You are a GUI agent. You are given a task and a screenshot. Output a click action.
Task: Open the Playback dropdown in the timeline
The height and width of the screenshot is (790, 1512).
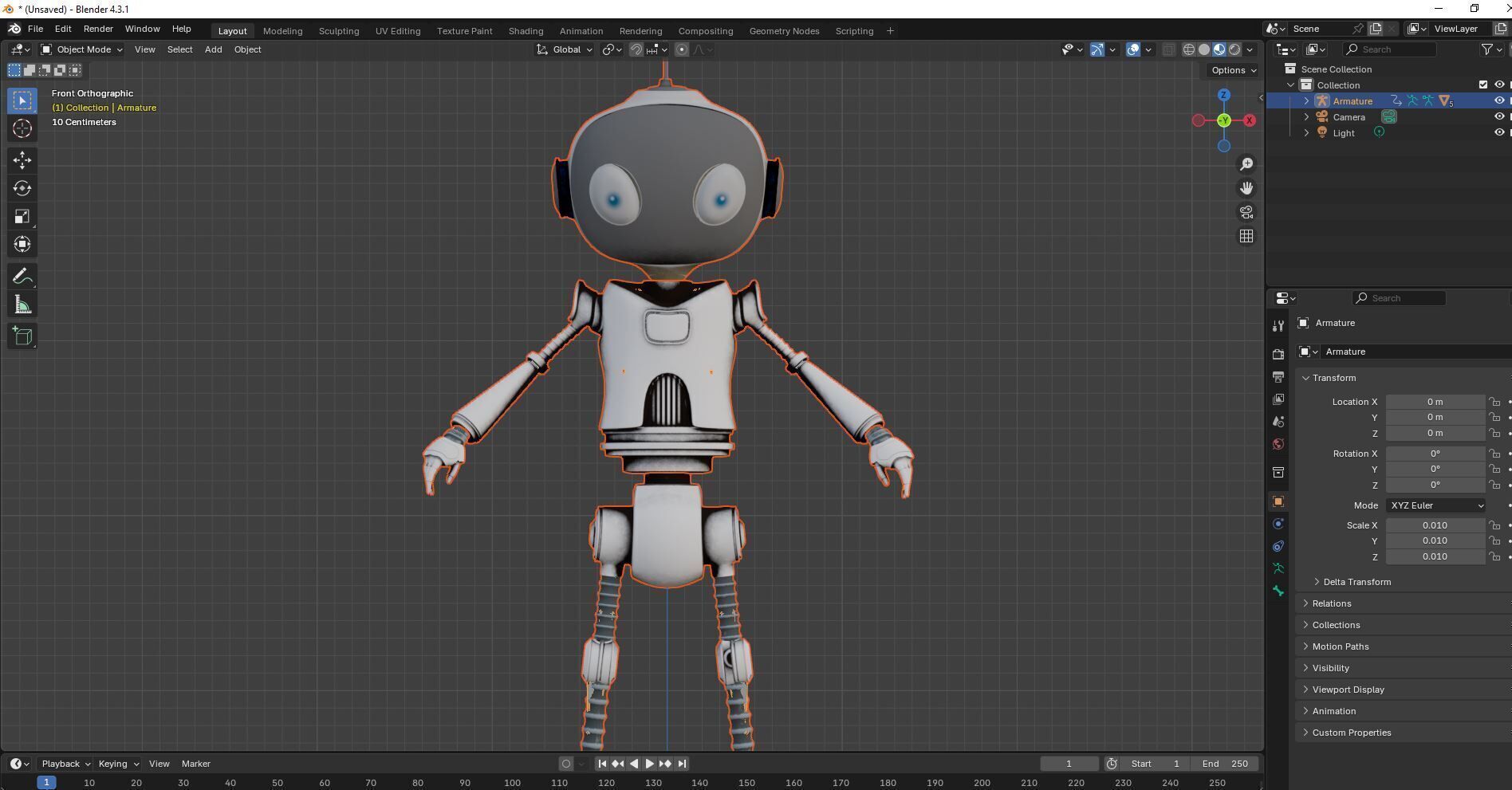click(x=65, y=764)
